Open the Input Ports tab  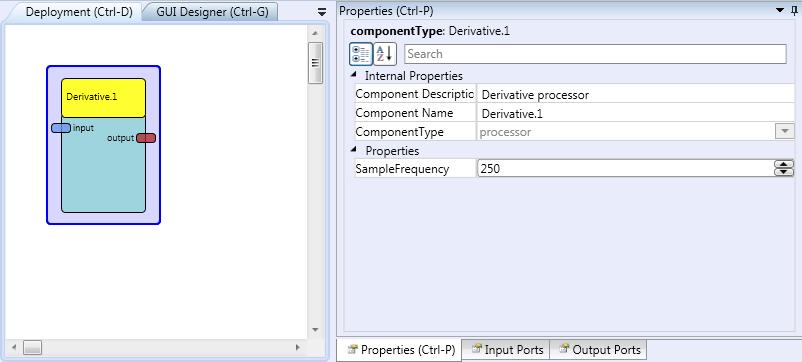click(x=506, y=350)
